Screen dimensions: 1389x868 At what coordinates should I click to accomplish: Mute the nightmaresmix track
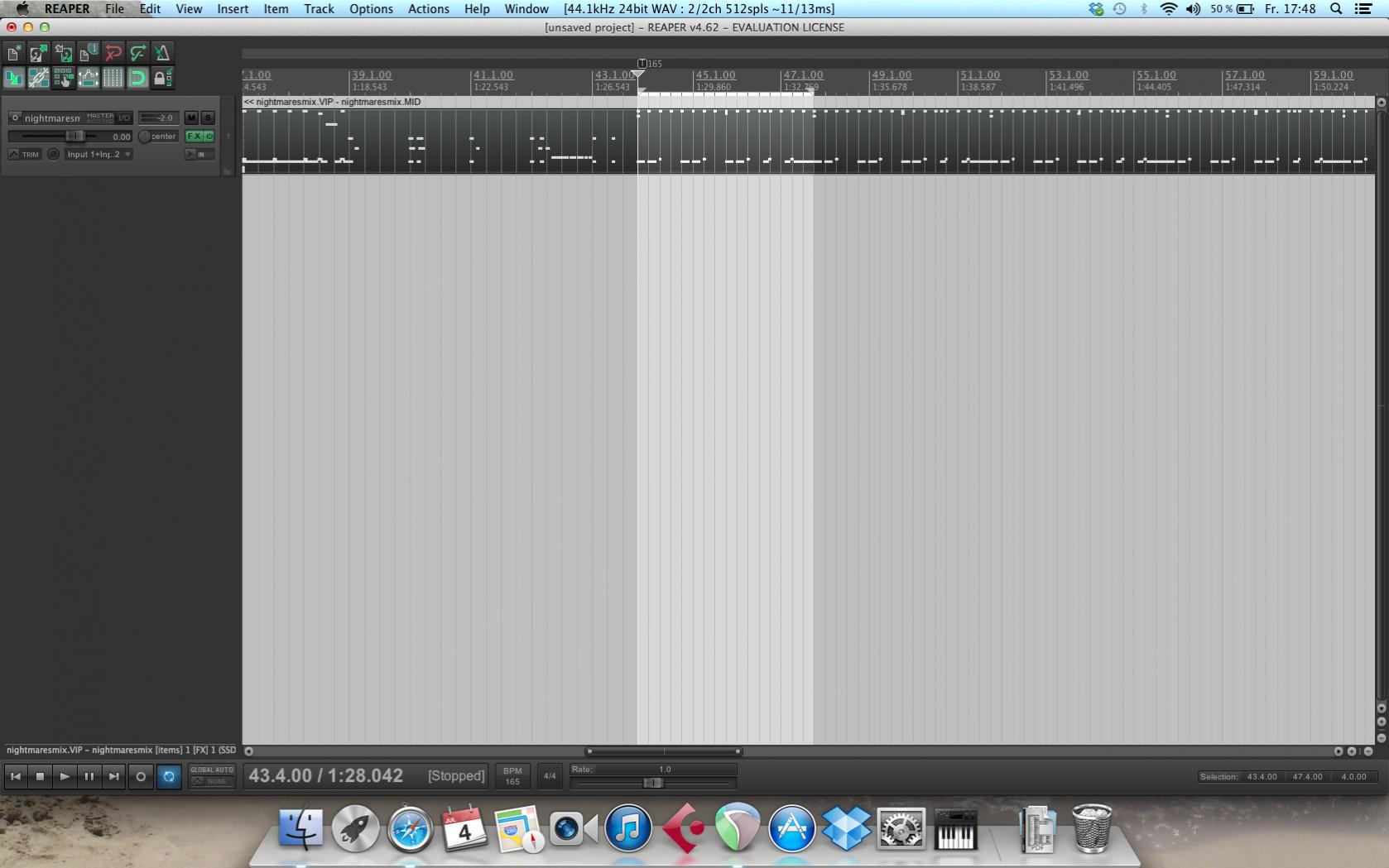[191, 118]
